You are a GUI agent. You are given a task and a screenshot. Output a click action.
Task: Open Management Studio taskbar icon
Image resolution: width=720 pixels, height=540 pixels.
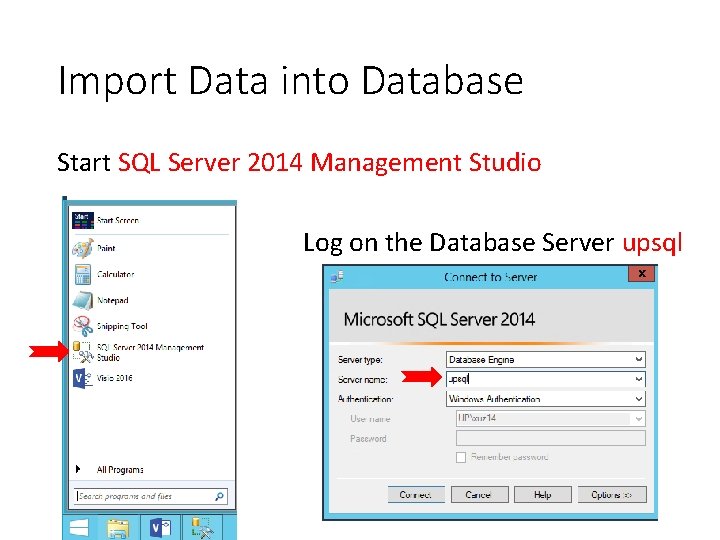[x=202, y=528]
